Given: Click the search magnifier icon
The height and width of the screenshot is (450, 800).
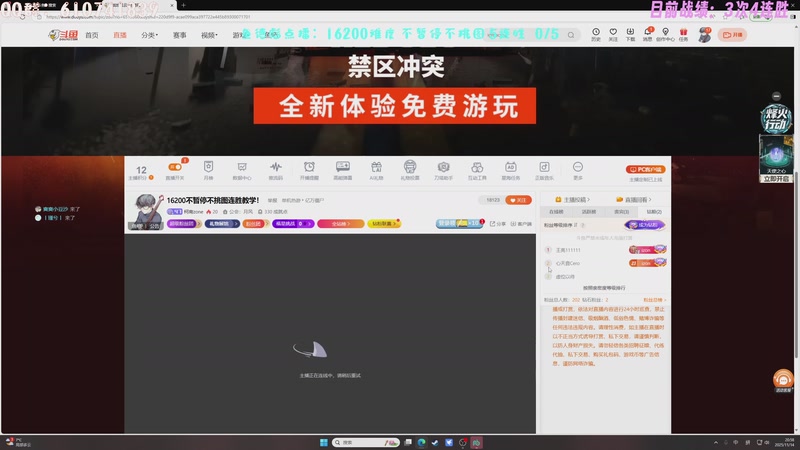Looking at the screenshot, I should 571,35.
